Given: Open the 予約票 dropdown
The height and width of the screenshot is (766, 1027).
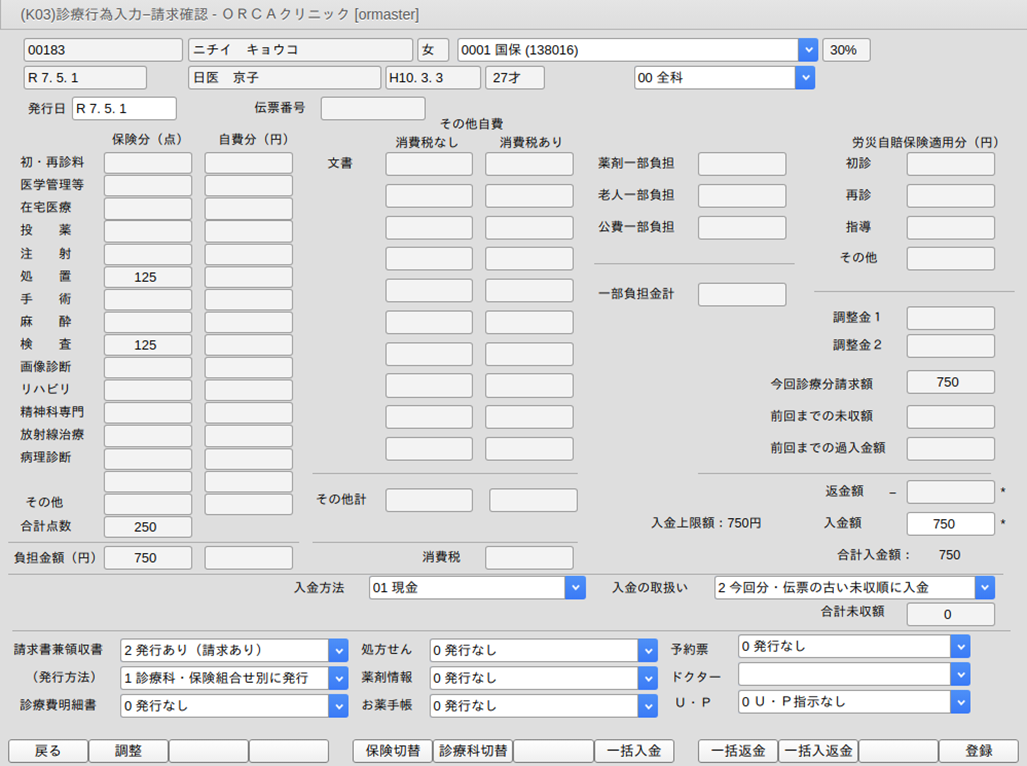Looking at the screenshot, I should coord(960,647).
